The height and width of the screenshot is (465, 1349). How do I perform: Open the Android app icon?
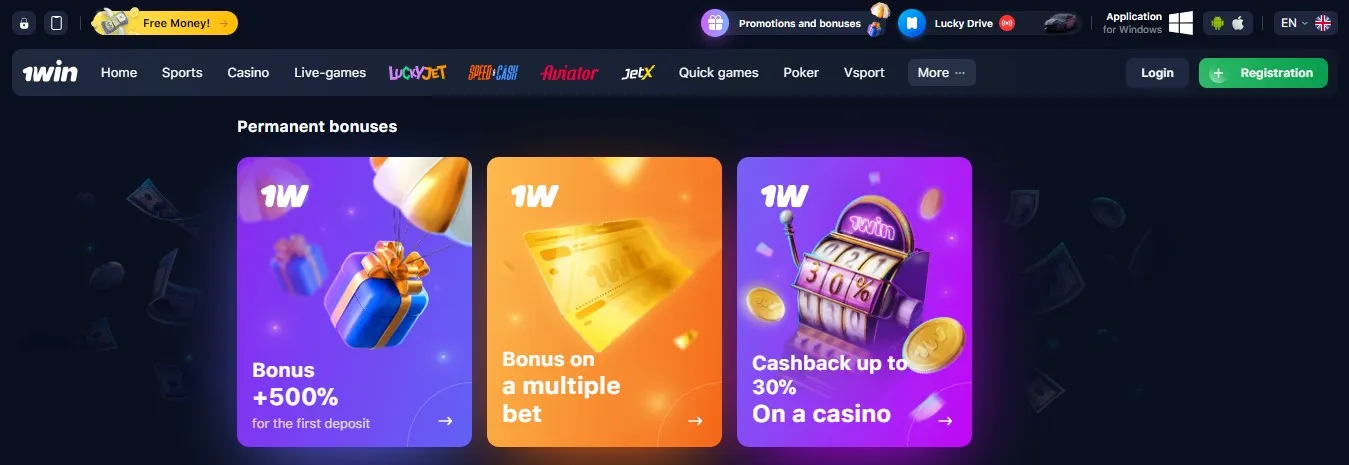click(1218, 23)
